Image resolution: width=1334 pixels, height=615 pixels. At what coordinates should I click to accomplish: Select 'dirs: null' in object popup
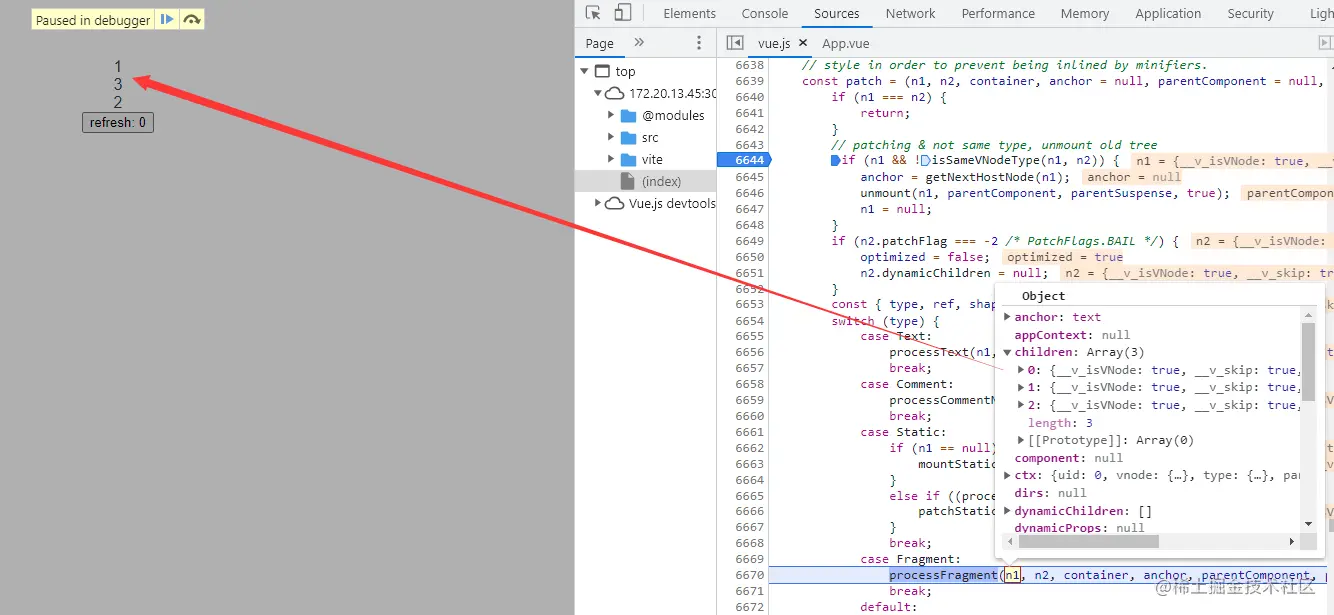[x=1051, y=493]
